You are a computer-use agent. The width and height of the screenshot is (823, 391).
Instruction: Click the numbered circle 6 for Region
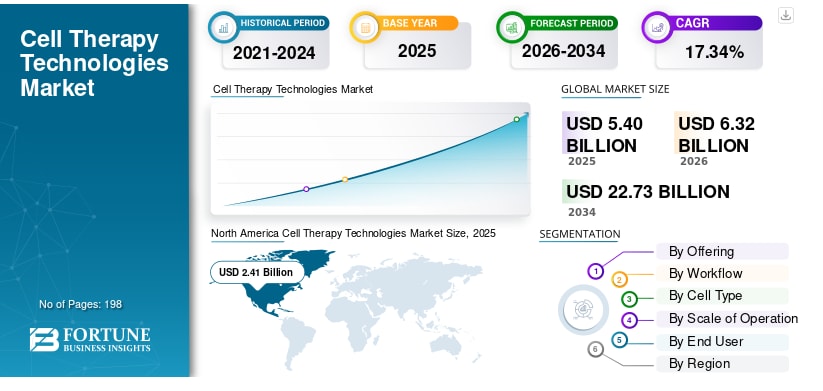point(595,349)
